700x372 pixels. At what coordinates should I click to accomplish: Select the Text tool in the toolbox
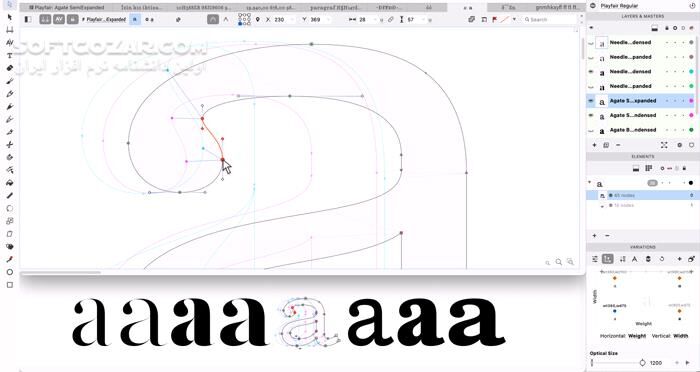(x=10, y=55)
